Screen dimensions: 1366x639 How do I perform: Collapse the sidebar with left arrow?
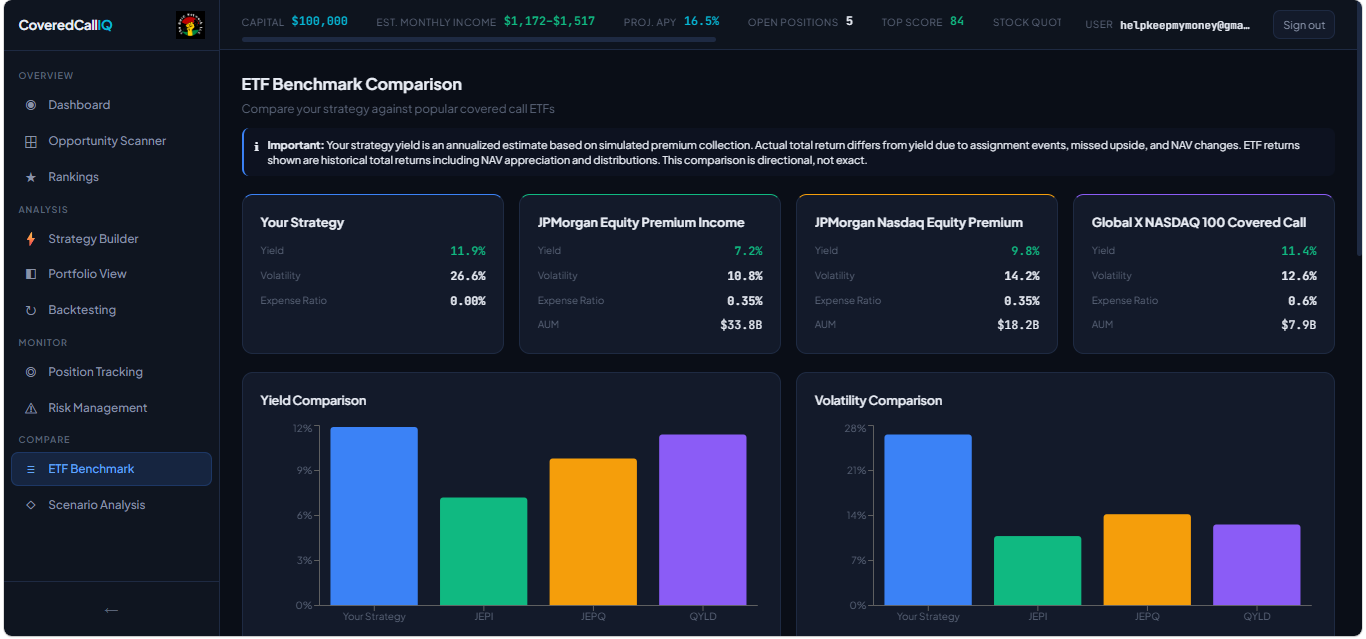(111, 610)
